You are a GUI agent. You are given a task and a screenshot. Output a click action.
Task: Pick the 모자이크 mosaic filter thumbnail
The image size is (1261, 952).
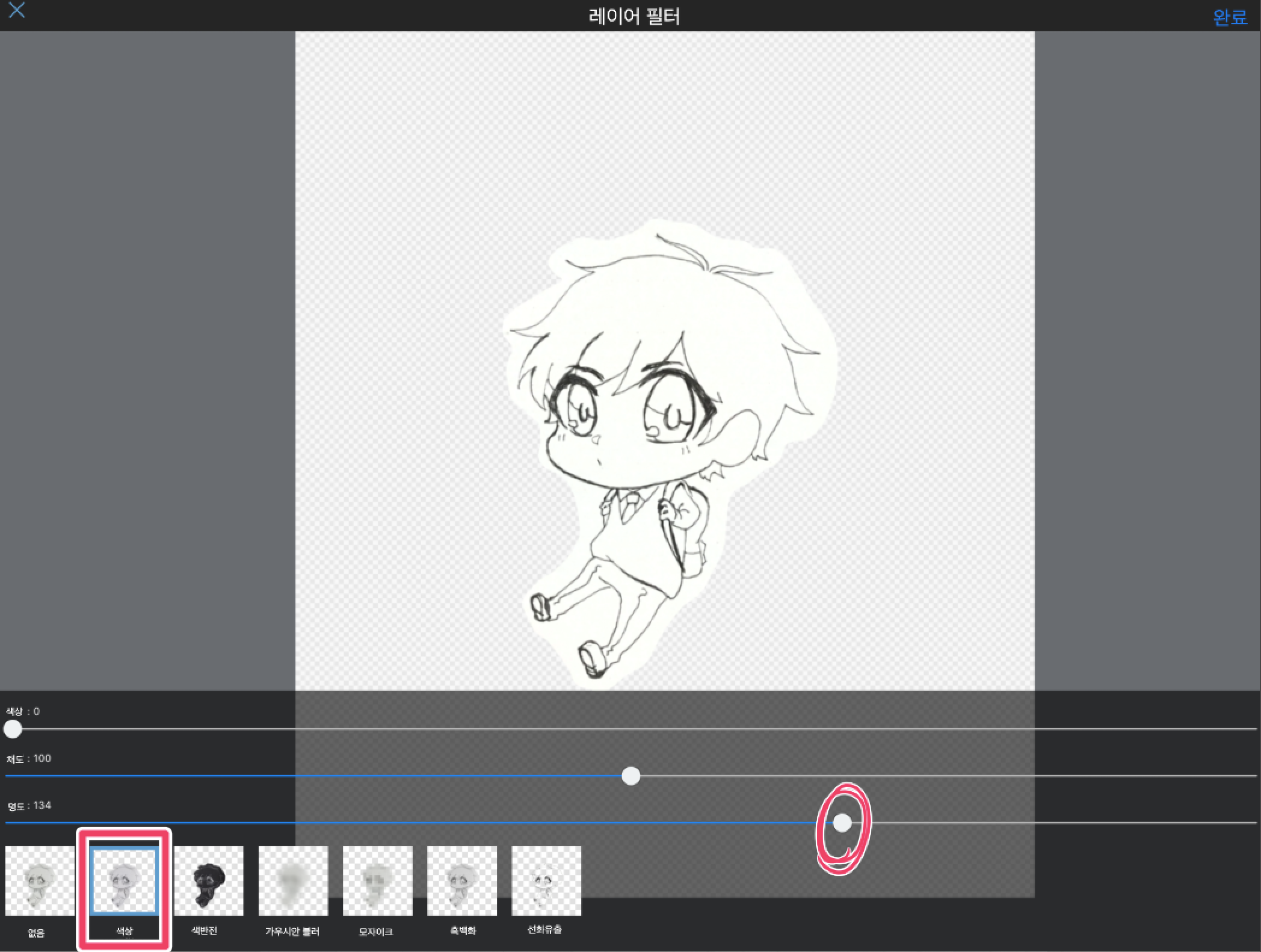tap(378, 881)
